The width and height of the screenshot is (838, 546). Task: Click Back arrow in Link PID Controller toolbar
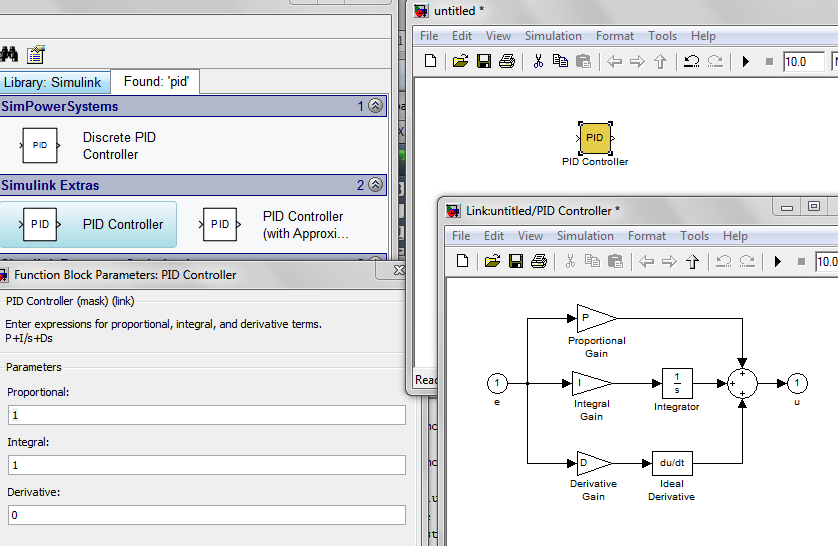[647, 261]
